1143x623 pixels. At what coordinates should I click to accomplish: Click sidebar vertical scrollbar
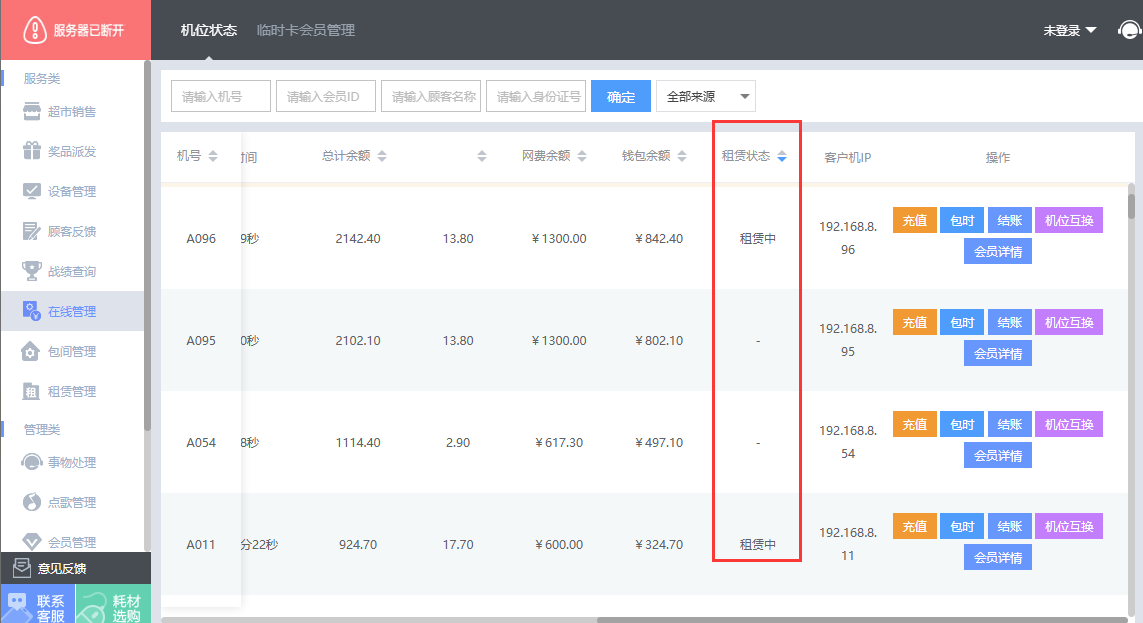[147, 248]
